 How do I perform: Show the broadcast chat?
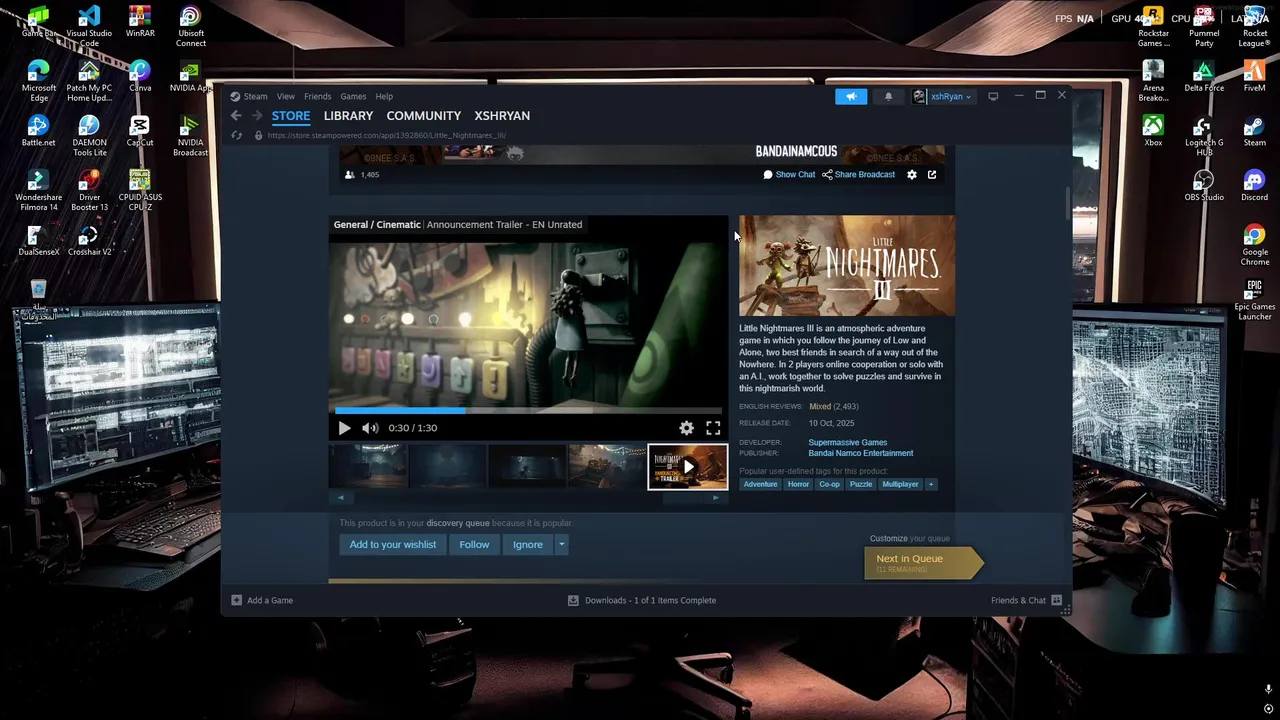point(789,174)
